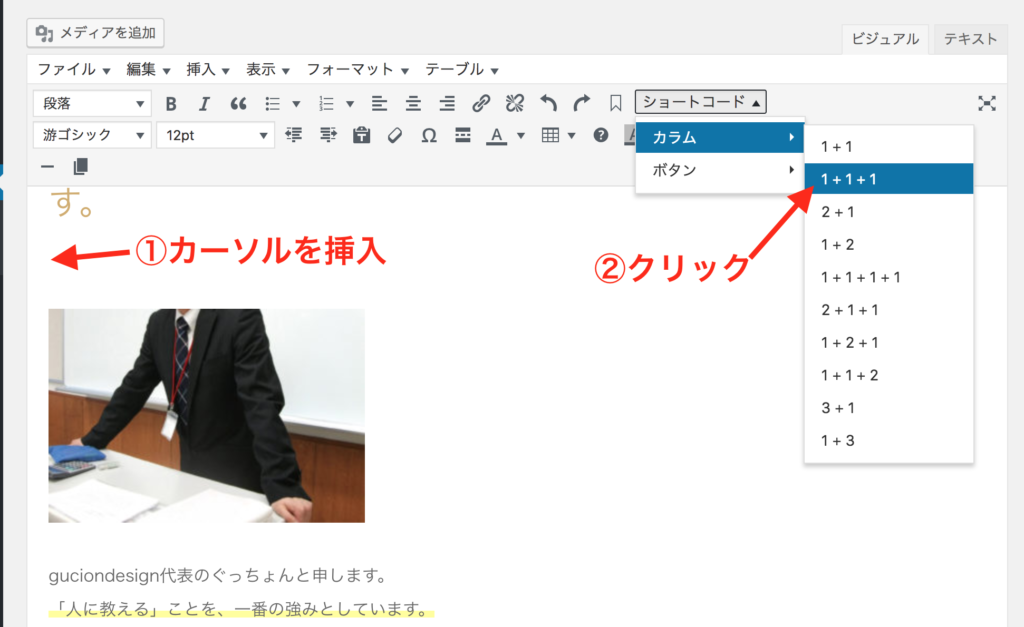Toggle bold formatting
The height and width of the screenshot is (627, 1024).
click(171, 103)
